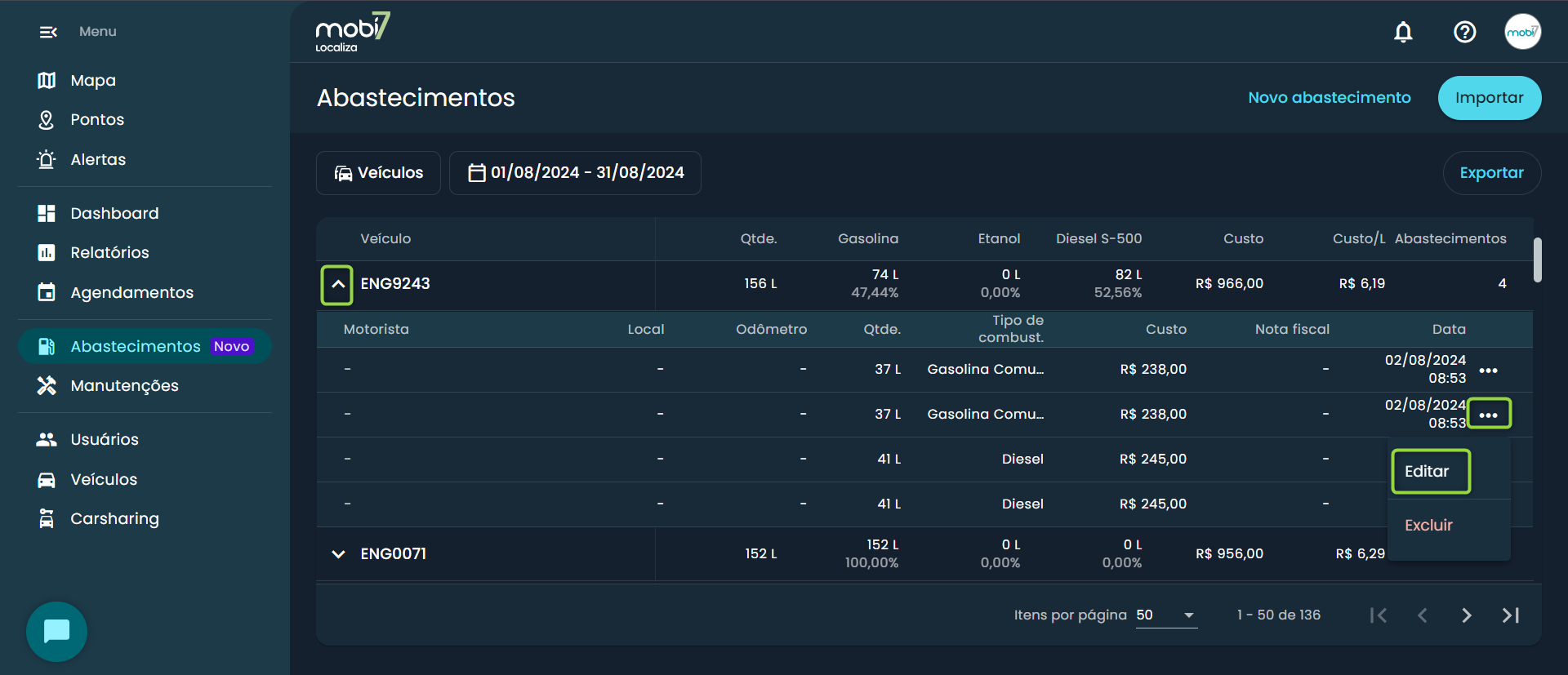
Task: Click the Motorista column header
Action: (x=376, y=329)
